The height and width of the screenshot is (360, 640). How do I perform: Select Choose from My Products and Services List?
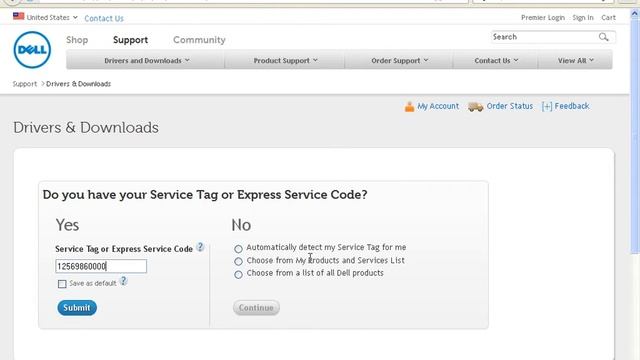(238, 261)
